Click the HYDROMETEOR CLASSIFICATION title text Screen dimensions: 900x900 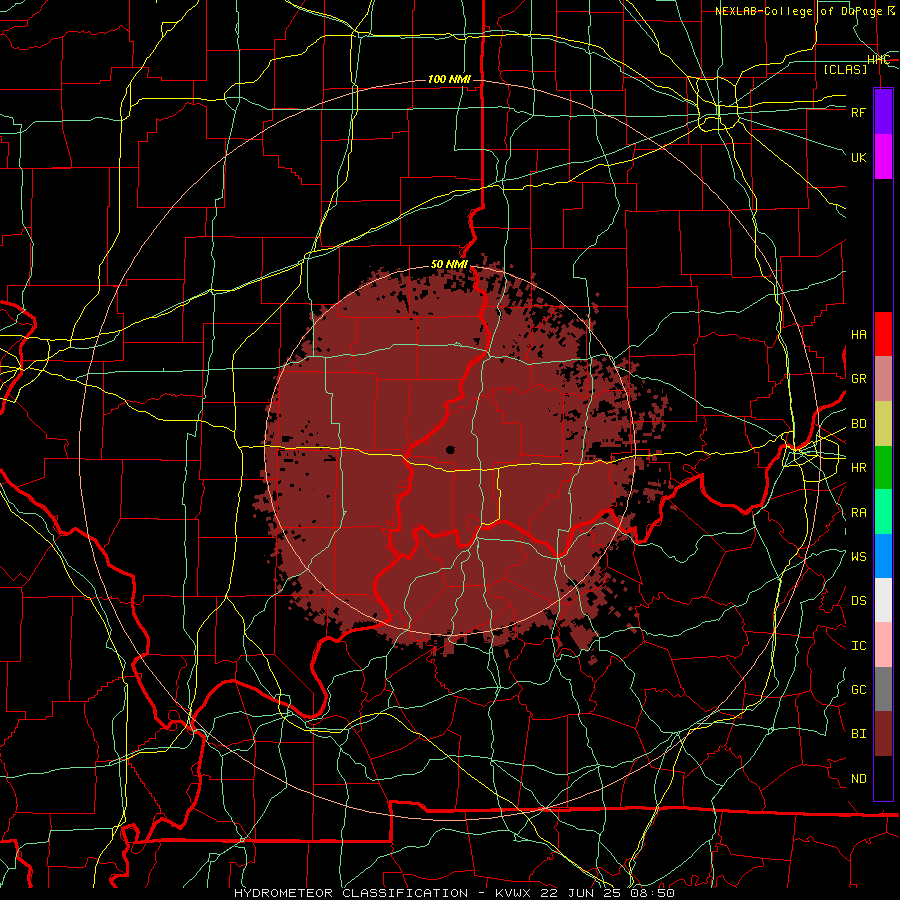click(x=351, y=893)
